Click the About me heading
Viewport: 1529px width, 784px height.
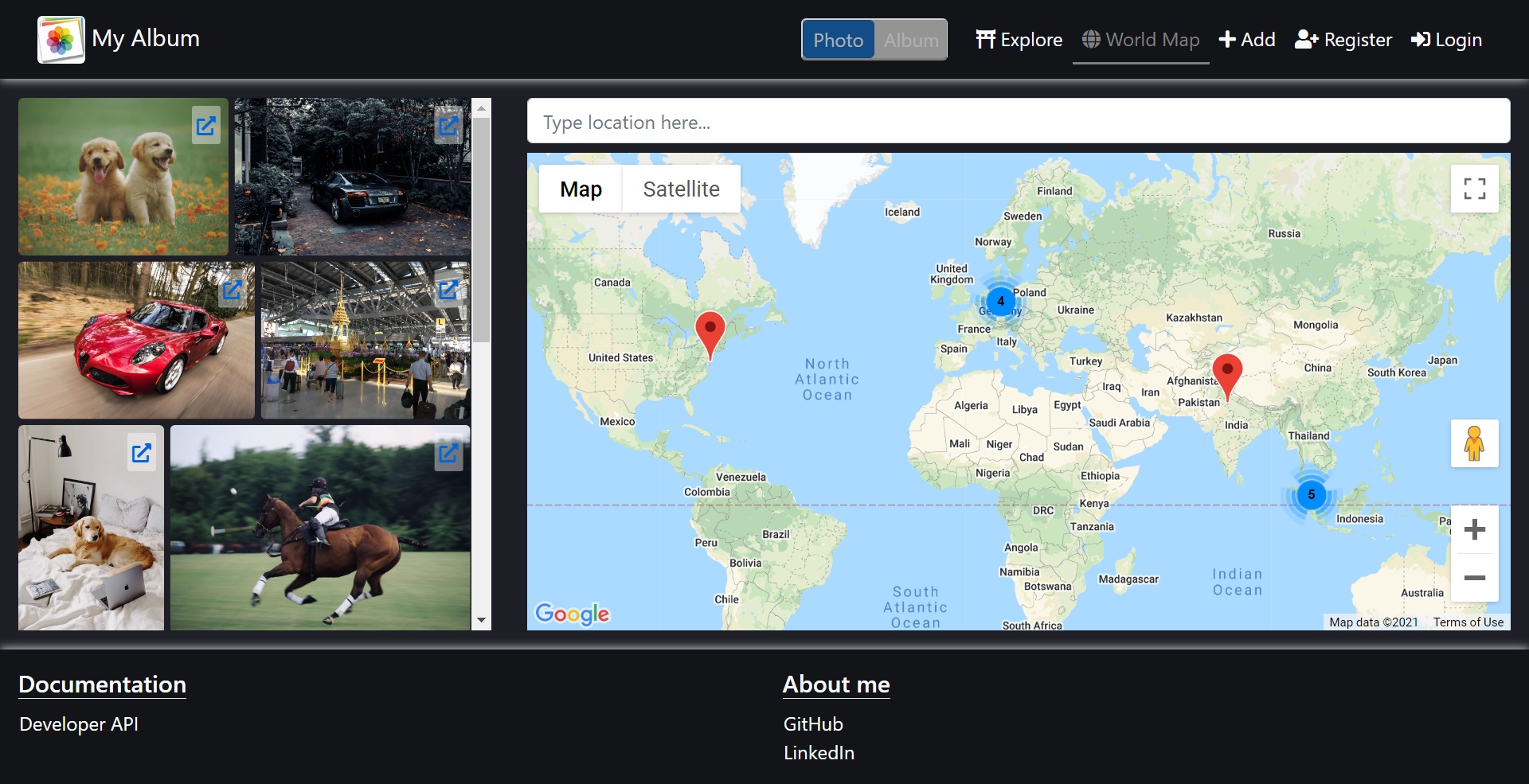coord(836,685)
